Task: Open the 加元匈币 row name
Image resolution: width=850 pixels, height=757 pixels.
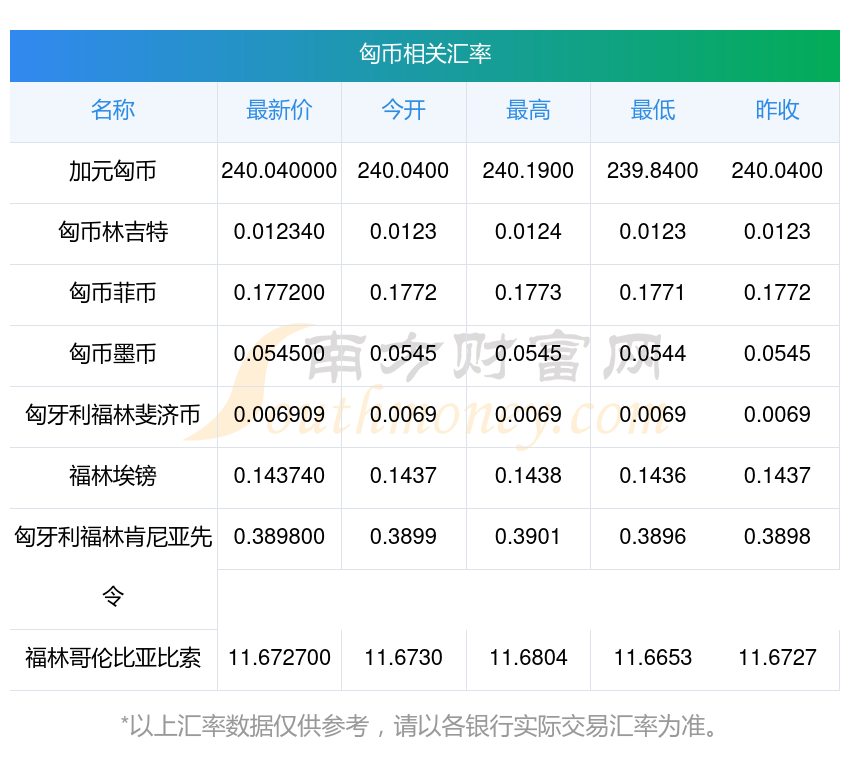Action: point(113,172)
